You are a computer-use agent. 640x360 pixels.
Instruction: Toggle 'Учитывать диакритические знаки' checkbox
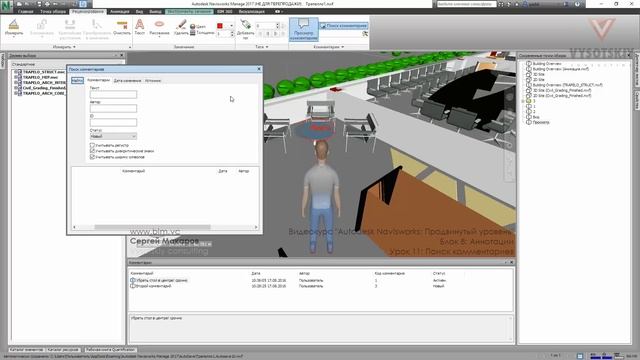92,151
